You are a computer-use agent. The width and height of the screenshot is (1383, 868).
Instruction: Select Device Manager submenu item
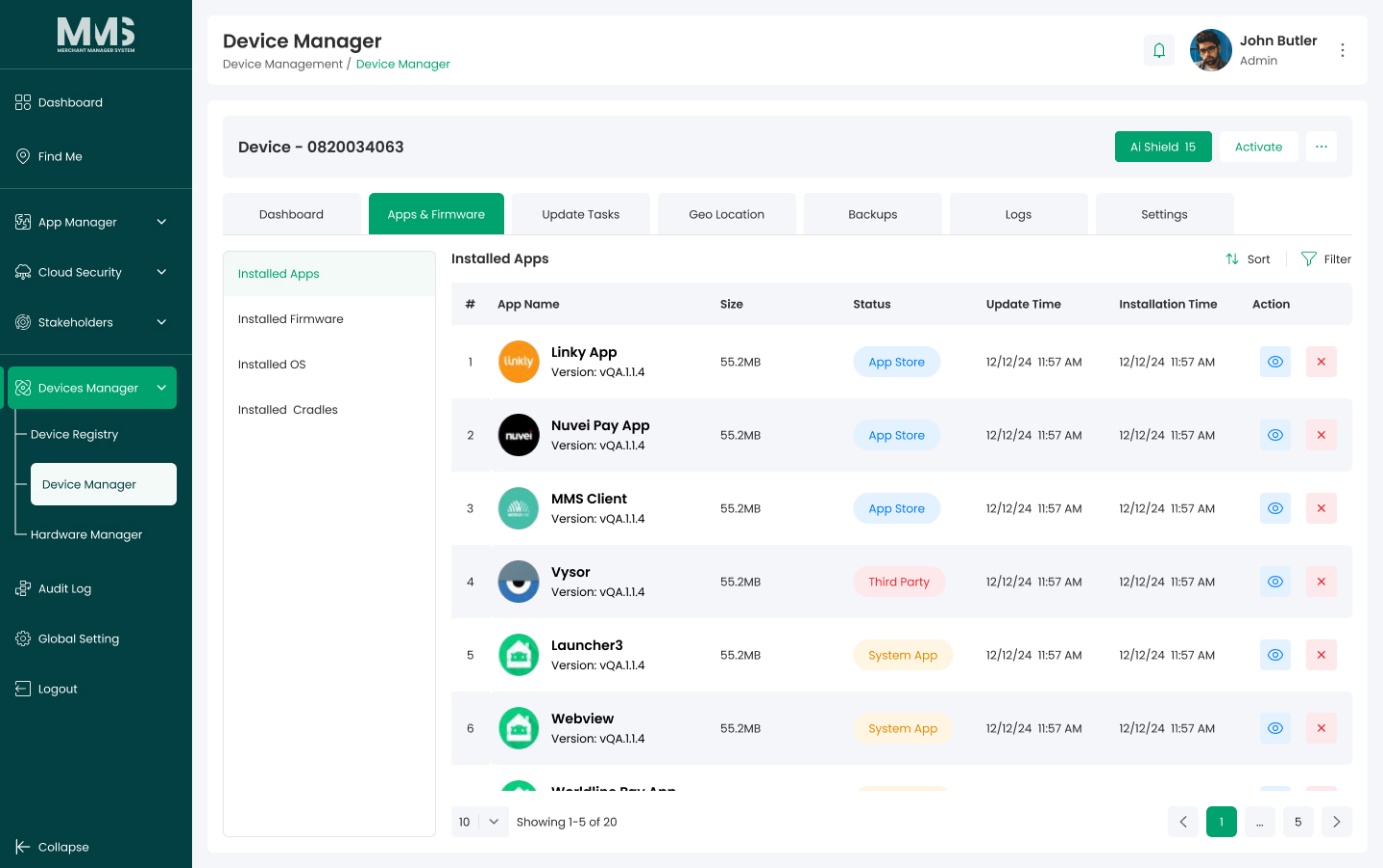(104, 484)
